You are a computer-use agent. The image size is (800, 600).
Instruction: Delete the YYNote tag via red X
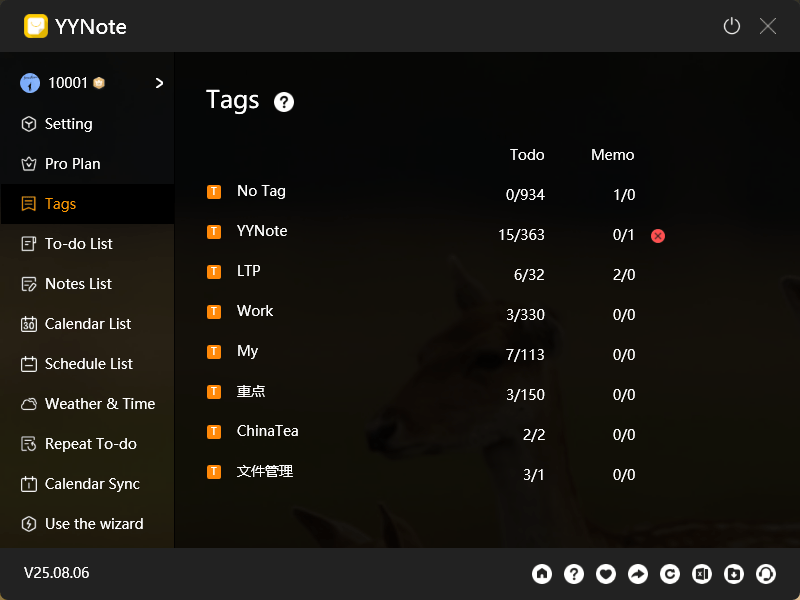[x=657, y=236]
